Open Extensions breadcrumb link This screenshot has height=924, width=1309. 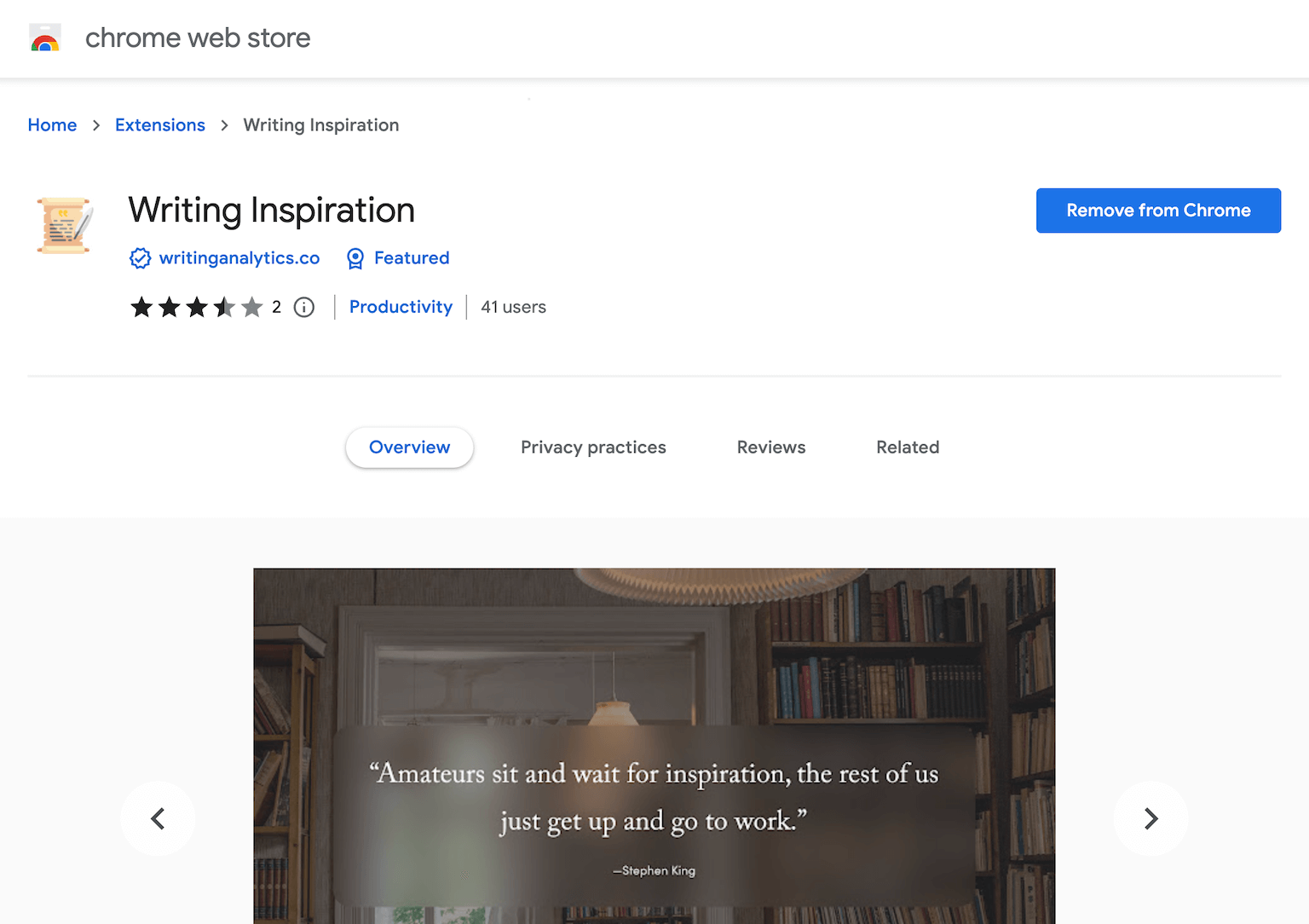click(x=160, y=125)
